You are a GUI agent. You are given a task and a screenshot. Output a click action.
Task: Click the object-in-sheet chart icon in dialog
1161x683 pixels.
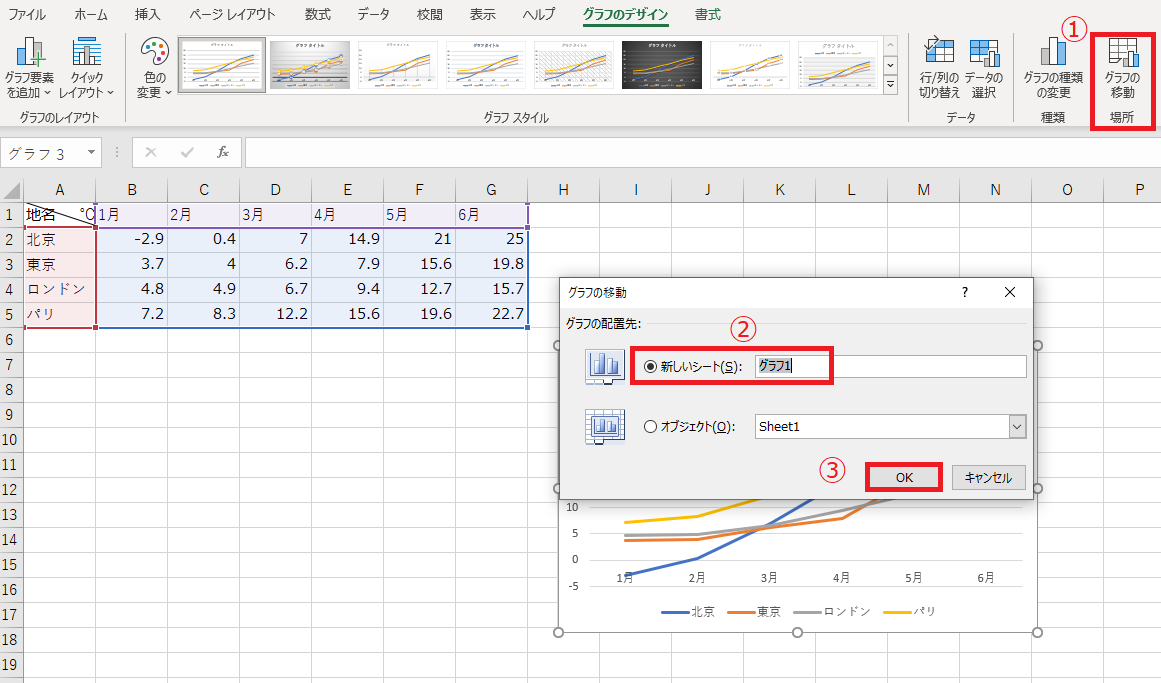(604, 427)
